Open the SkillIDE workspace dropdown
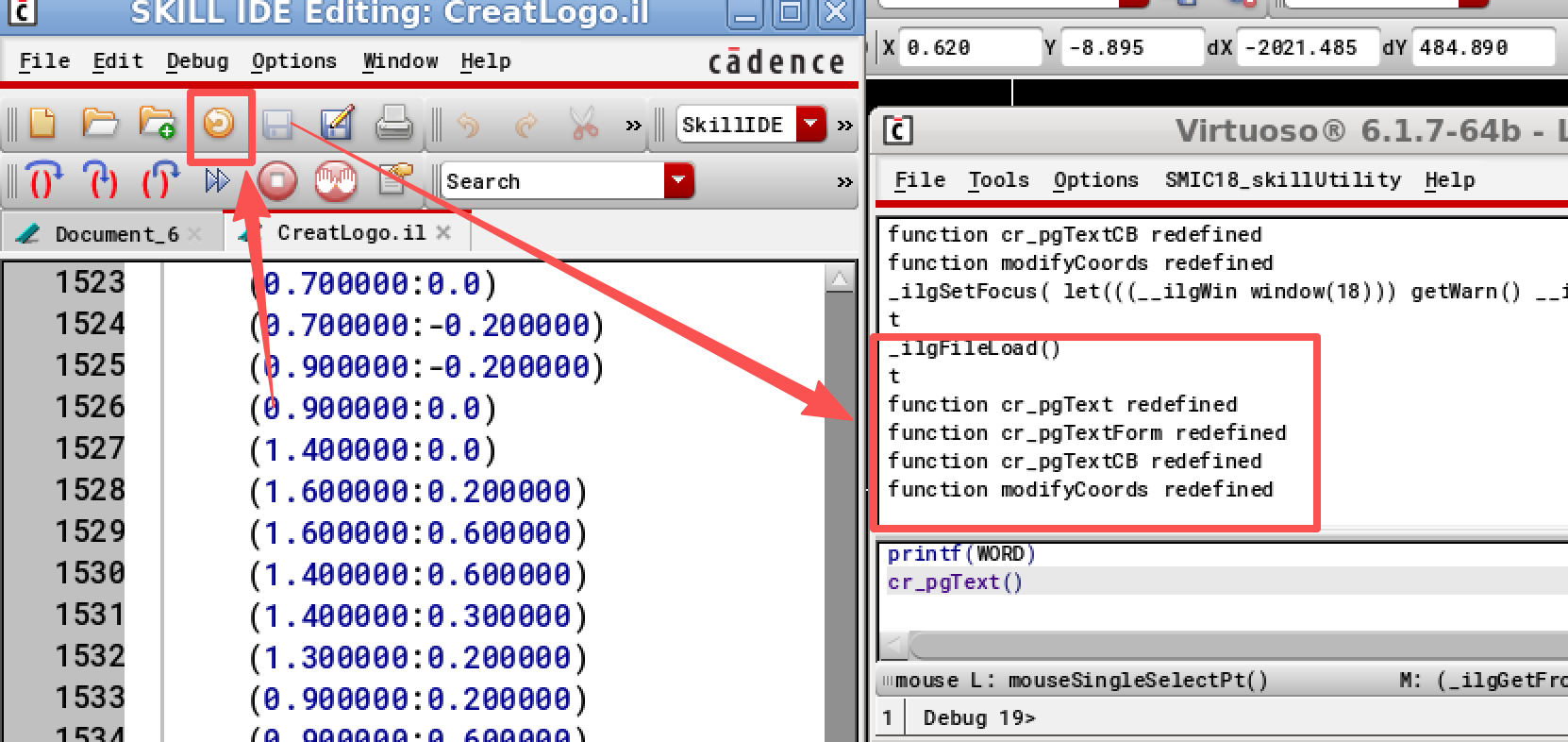The width and height of the screenshot is (1568, 742). [x=811, y=124]
